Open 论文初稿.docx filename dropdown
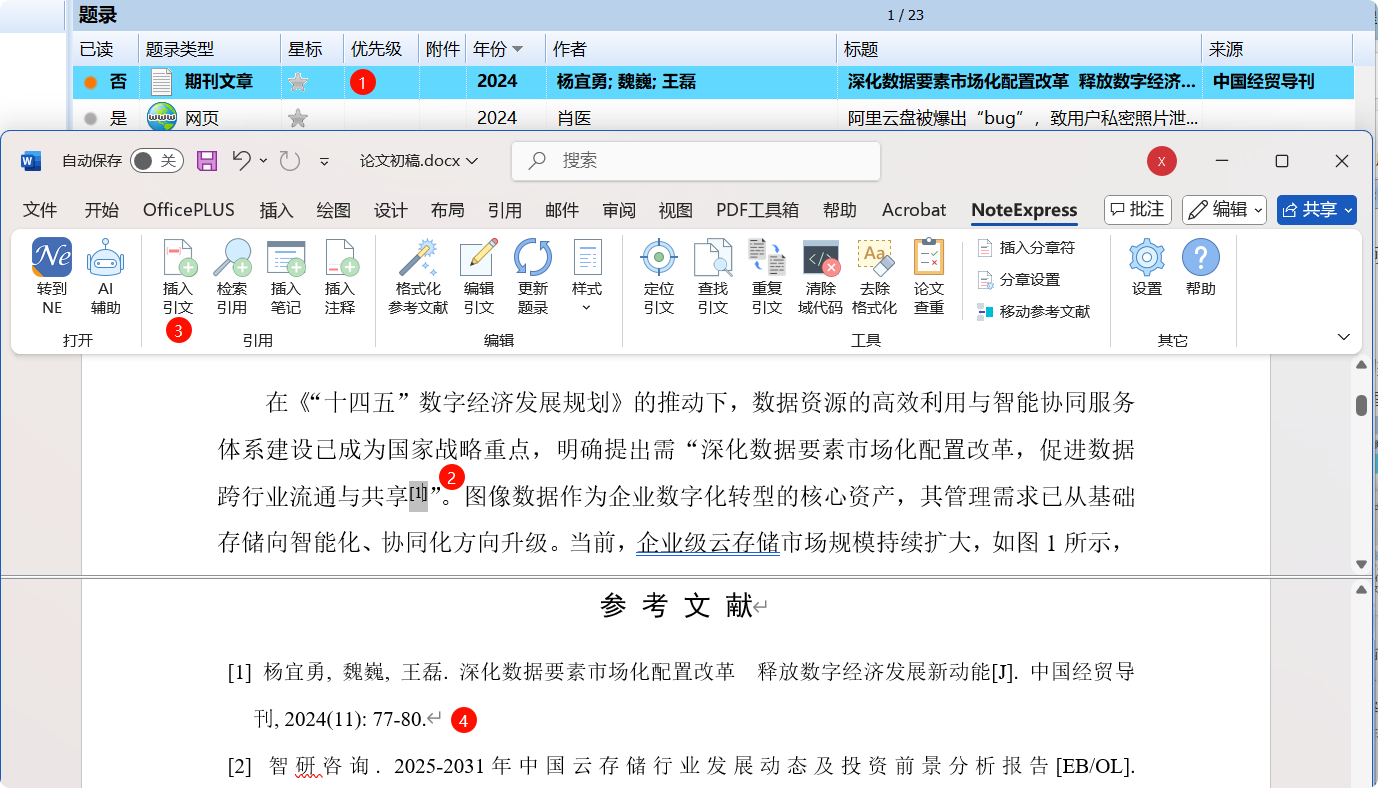This screenshot has width=1378, height=788. pyautogui.click(x=419, y=161)
